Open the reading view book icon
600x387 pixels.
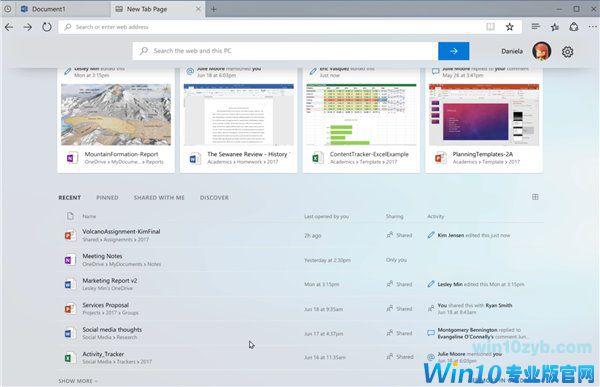[x=490, y=27]
